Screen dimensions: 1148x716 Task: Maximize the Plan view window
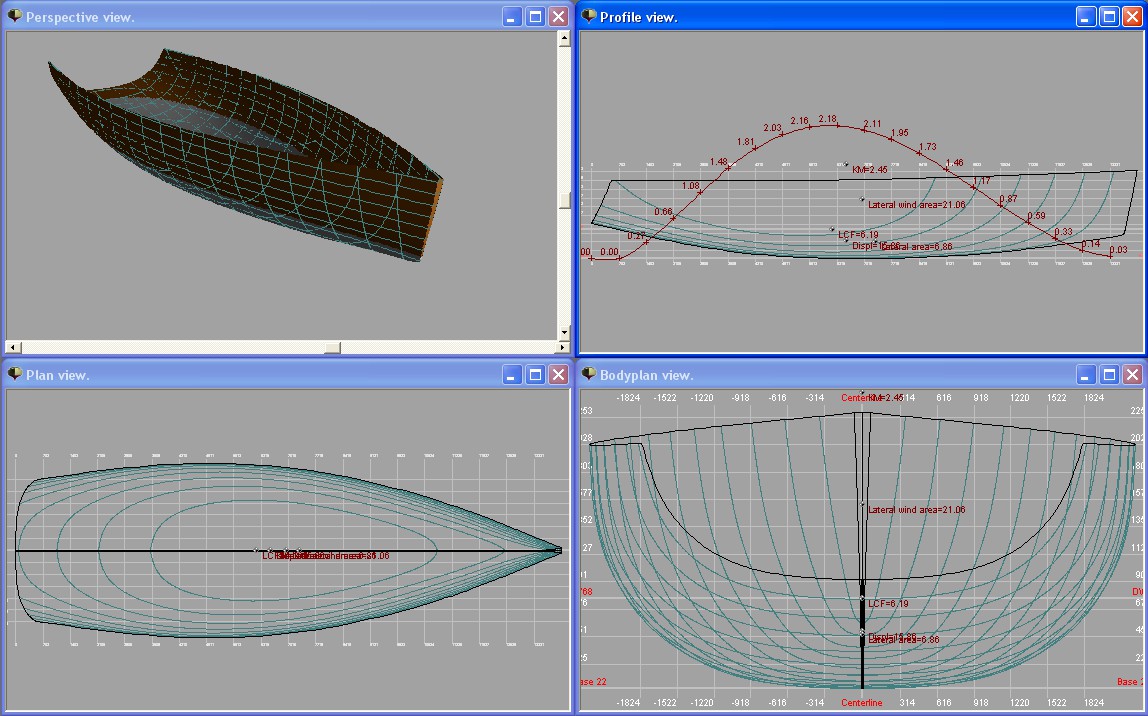(x=535, y=374)
